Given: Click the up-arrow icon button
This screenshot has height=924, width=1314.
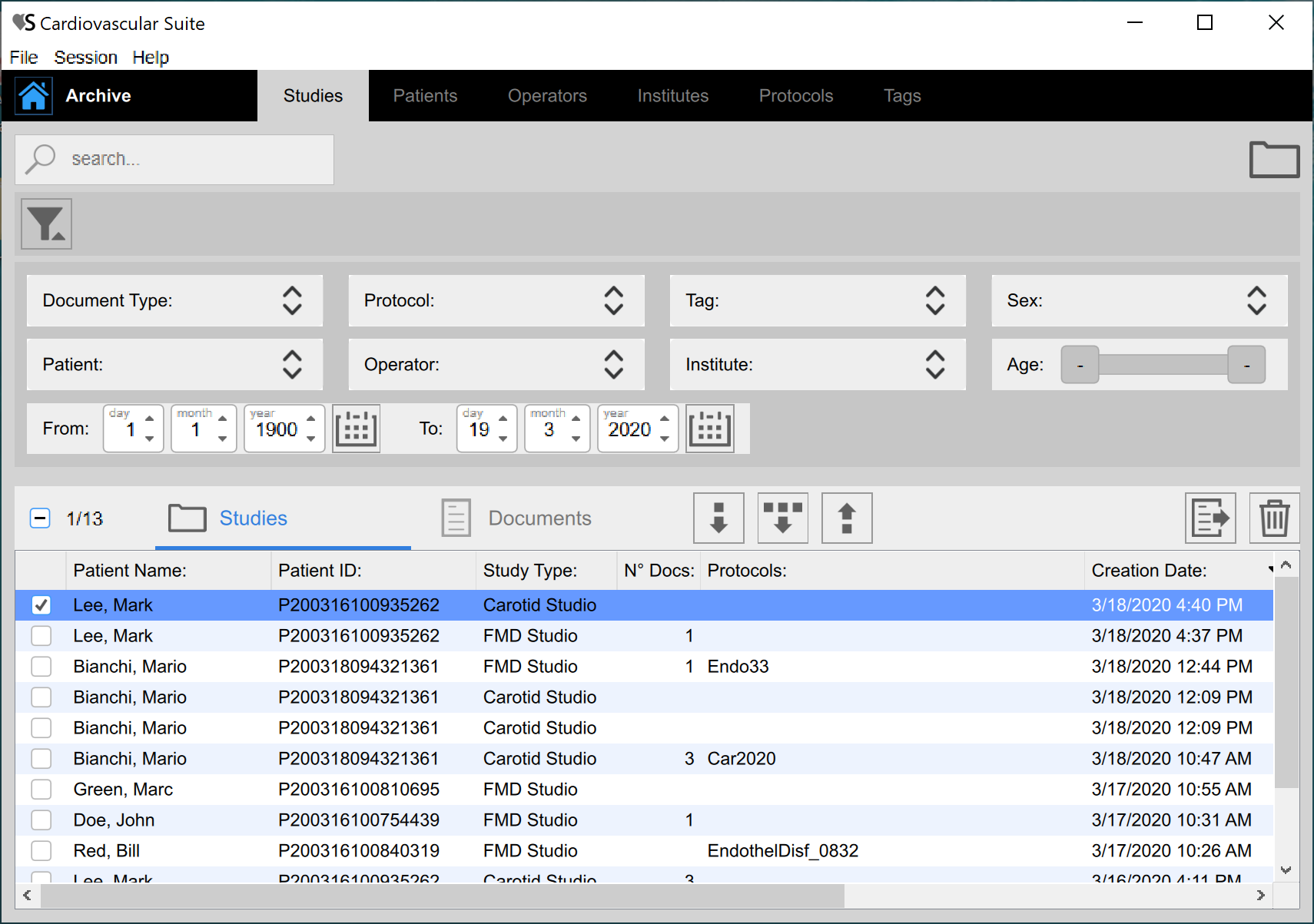Looking at the screenshot, I should (846, 518).
